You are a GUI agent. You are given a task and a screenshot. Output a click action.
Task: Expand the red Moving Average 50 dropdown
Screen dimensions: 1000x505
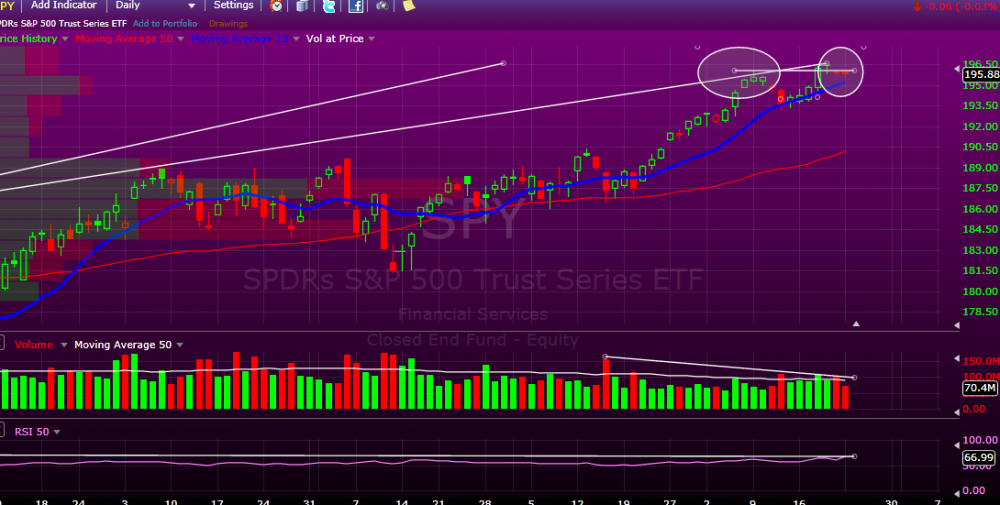point(180,39)
